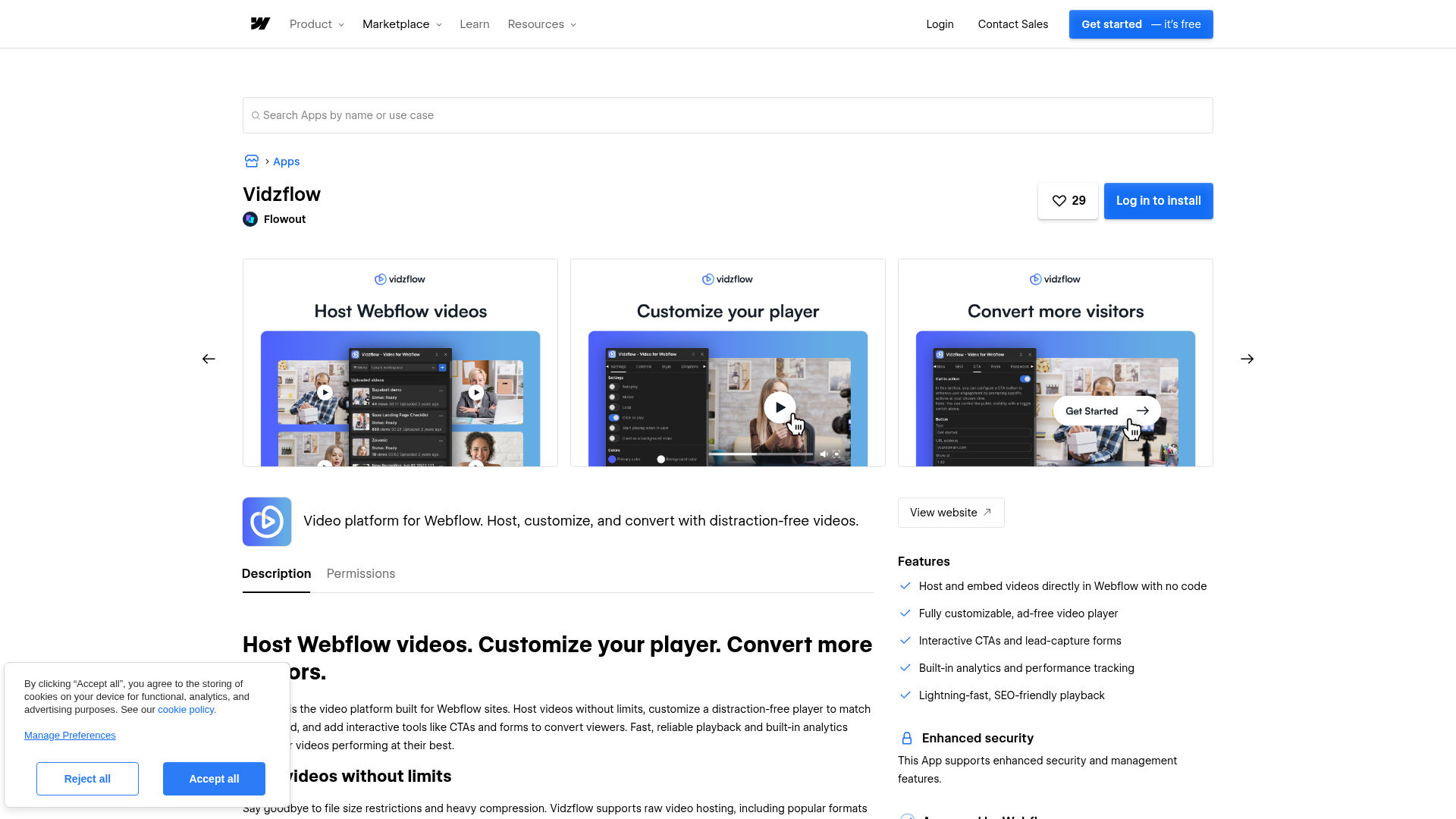Click the search magnifier icon
The height and width of the screenshot is (819, 1456).
tap(256, 115)
